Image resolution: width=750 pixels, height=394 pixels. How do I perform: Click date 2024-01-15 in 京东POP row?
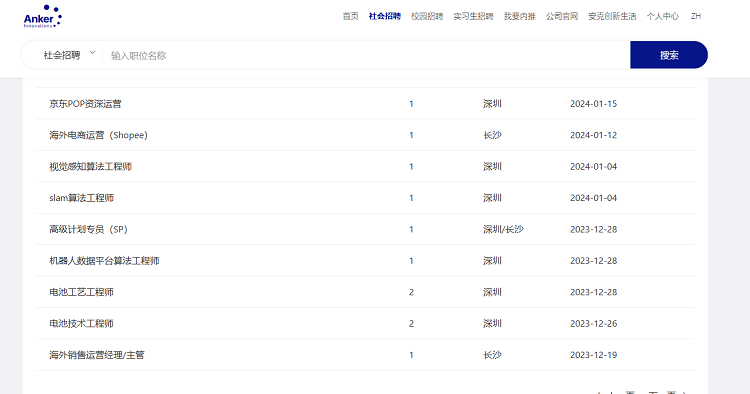(593, 104)
